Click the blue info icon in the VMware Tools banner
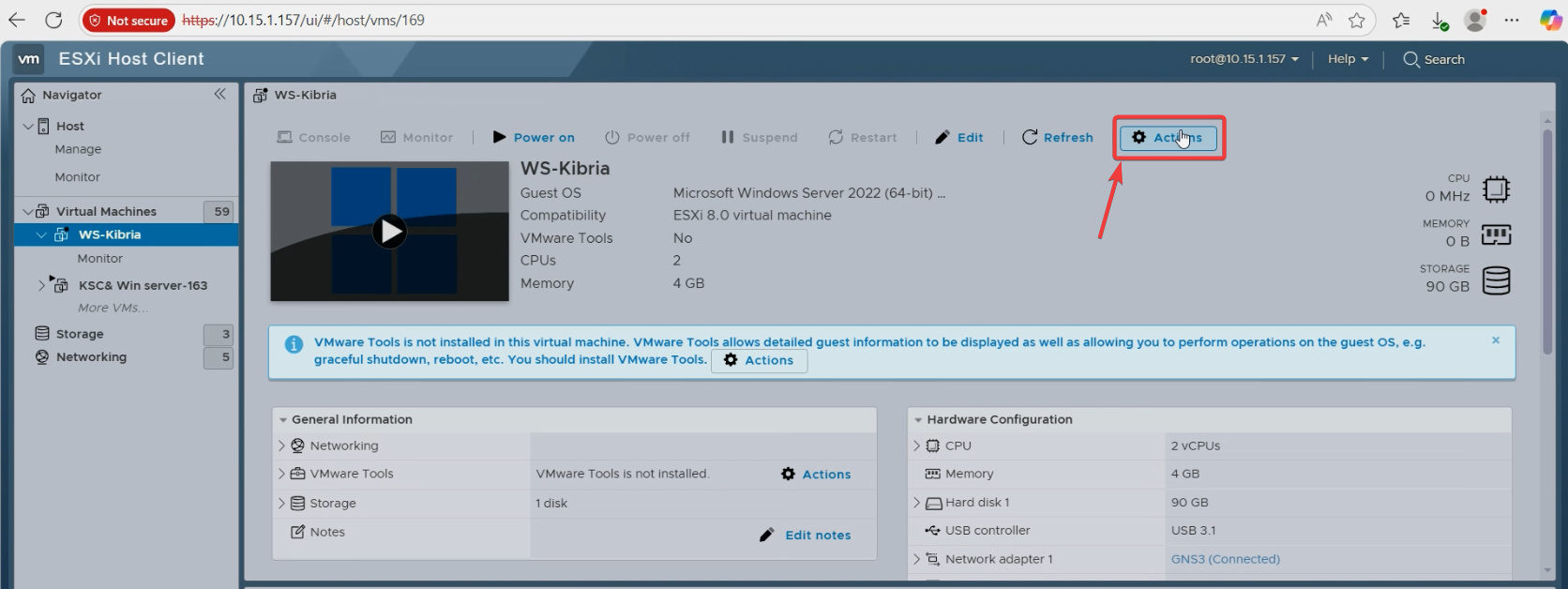This screenshot has width=1568, height=589. 294,344
